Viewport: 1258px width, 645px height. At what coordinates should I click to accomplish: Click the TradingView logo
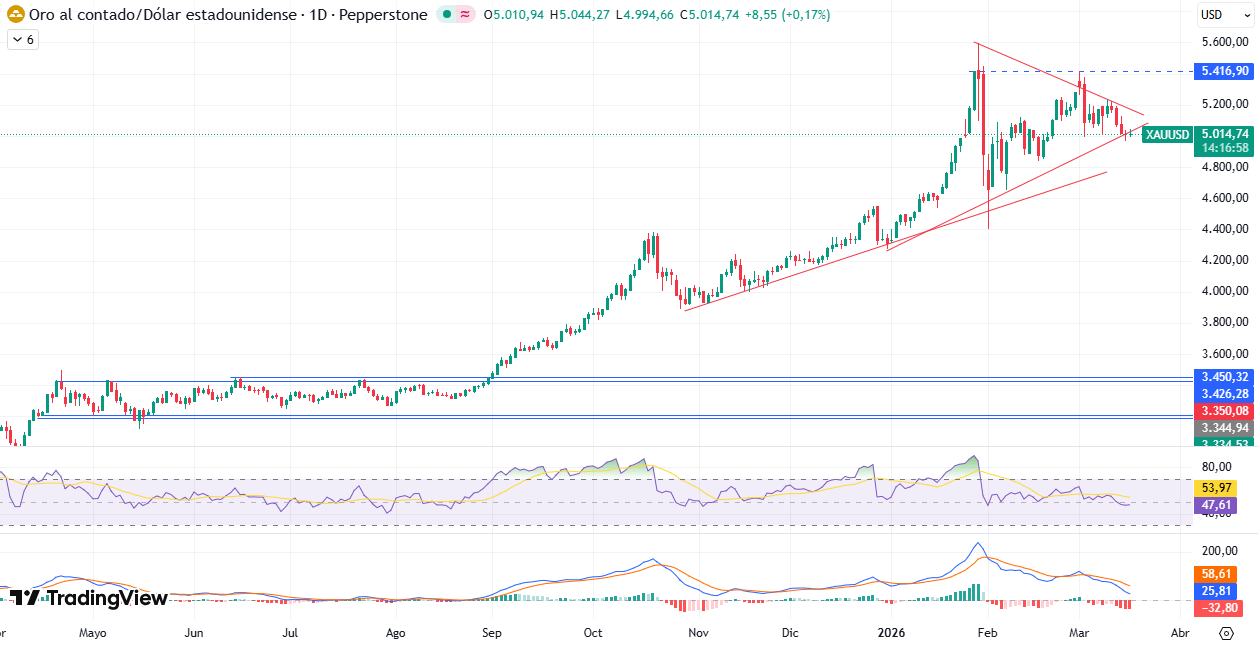[x=88, y=598]
